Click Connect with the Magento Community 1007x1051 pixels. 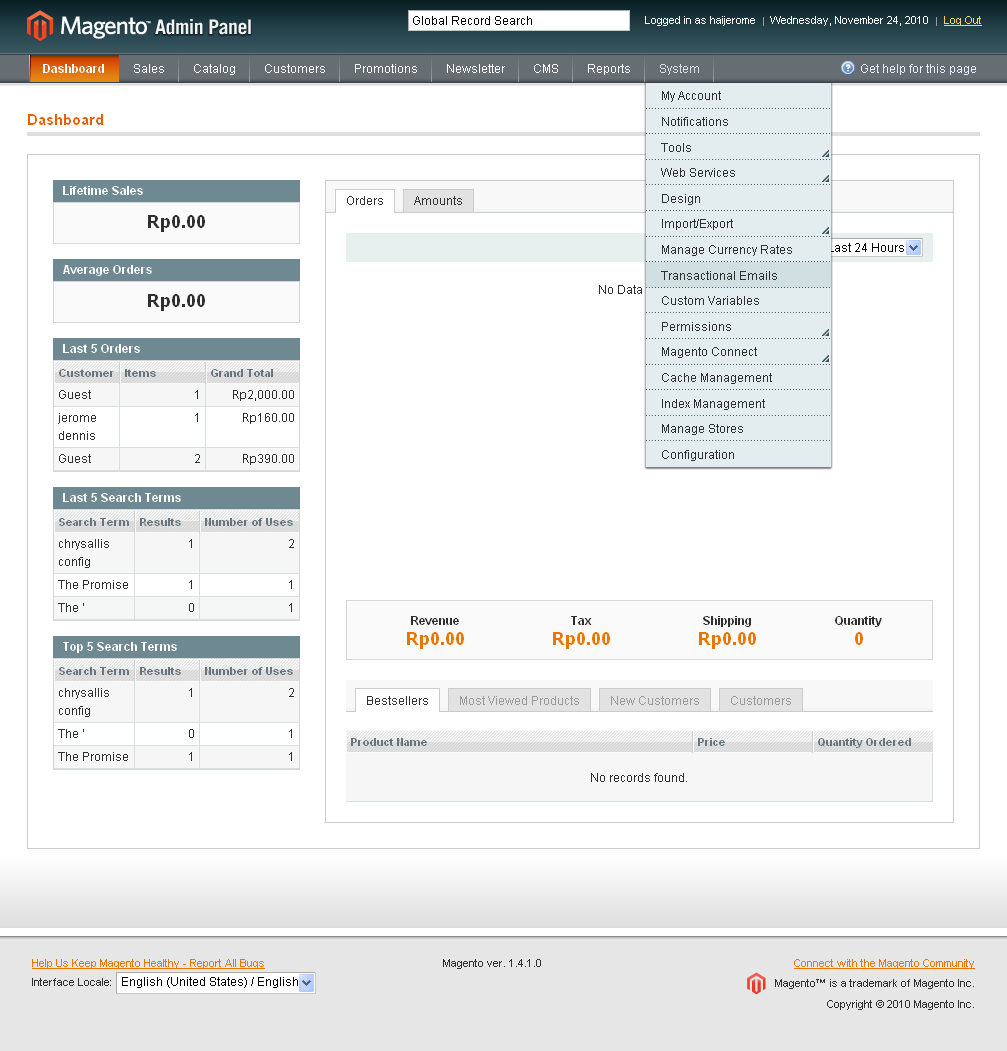pyautogui.click(x=883, y=963)
